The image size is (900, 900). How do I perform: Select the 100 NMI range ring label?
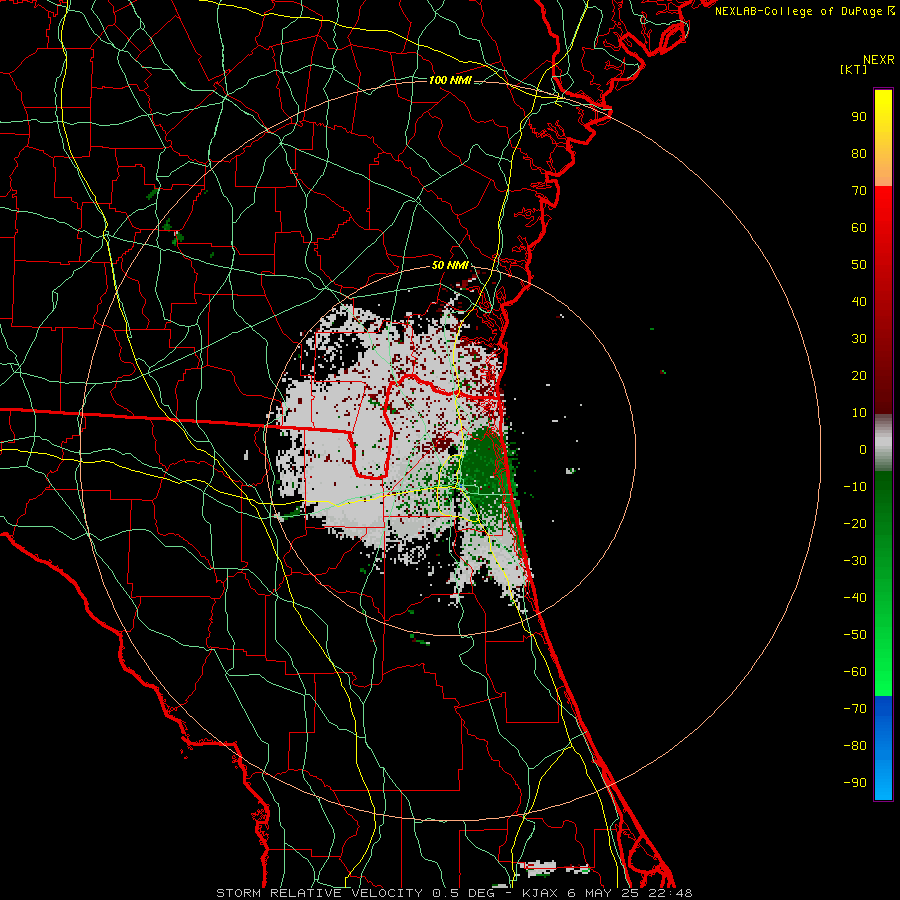pyautogui.click(x=450, y=80)
